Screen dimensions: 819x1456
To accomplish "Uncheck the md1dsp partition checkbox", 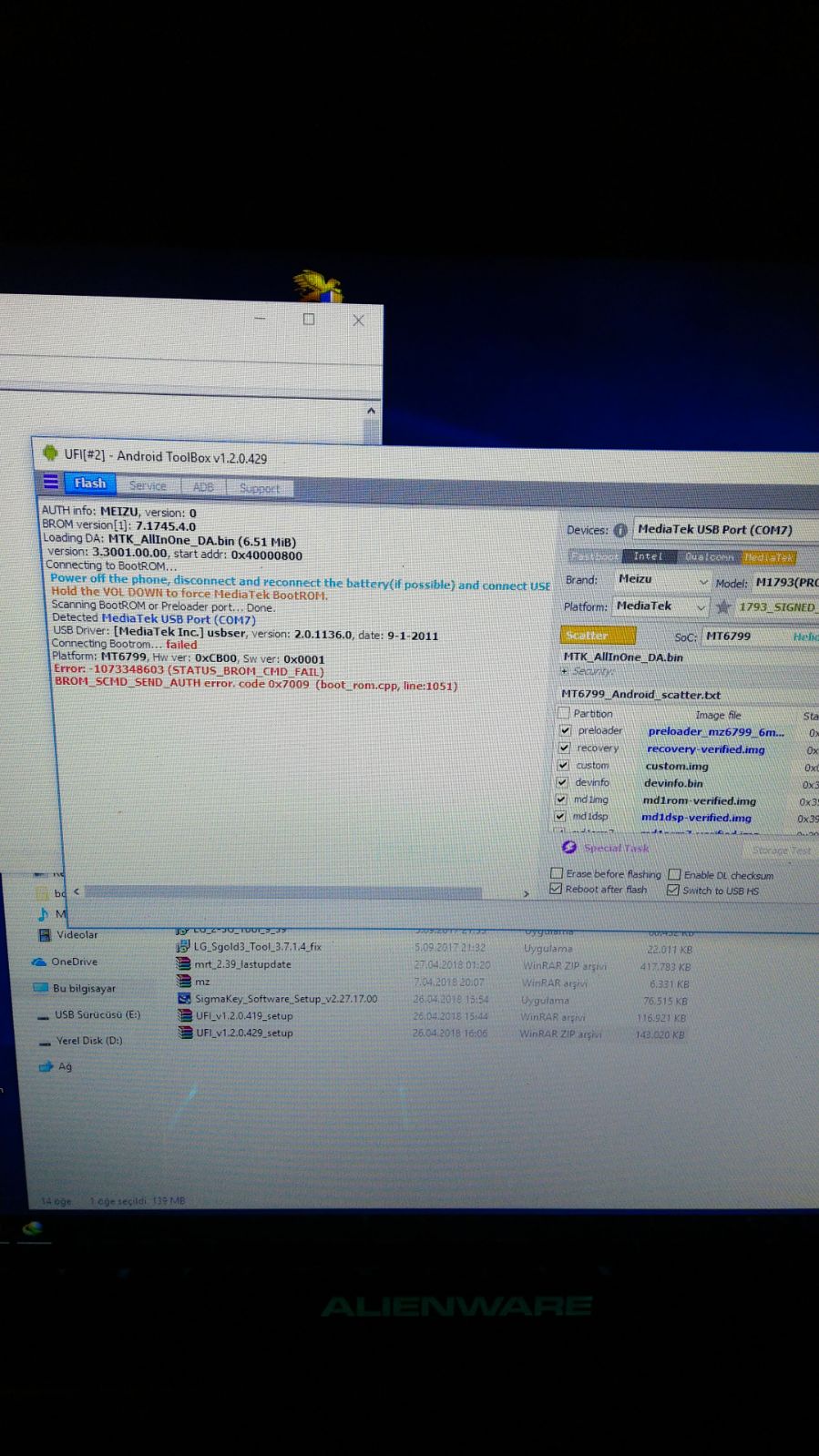I will (560, 816).
